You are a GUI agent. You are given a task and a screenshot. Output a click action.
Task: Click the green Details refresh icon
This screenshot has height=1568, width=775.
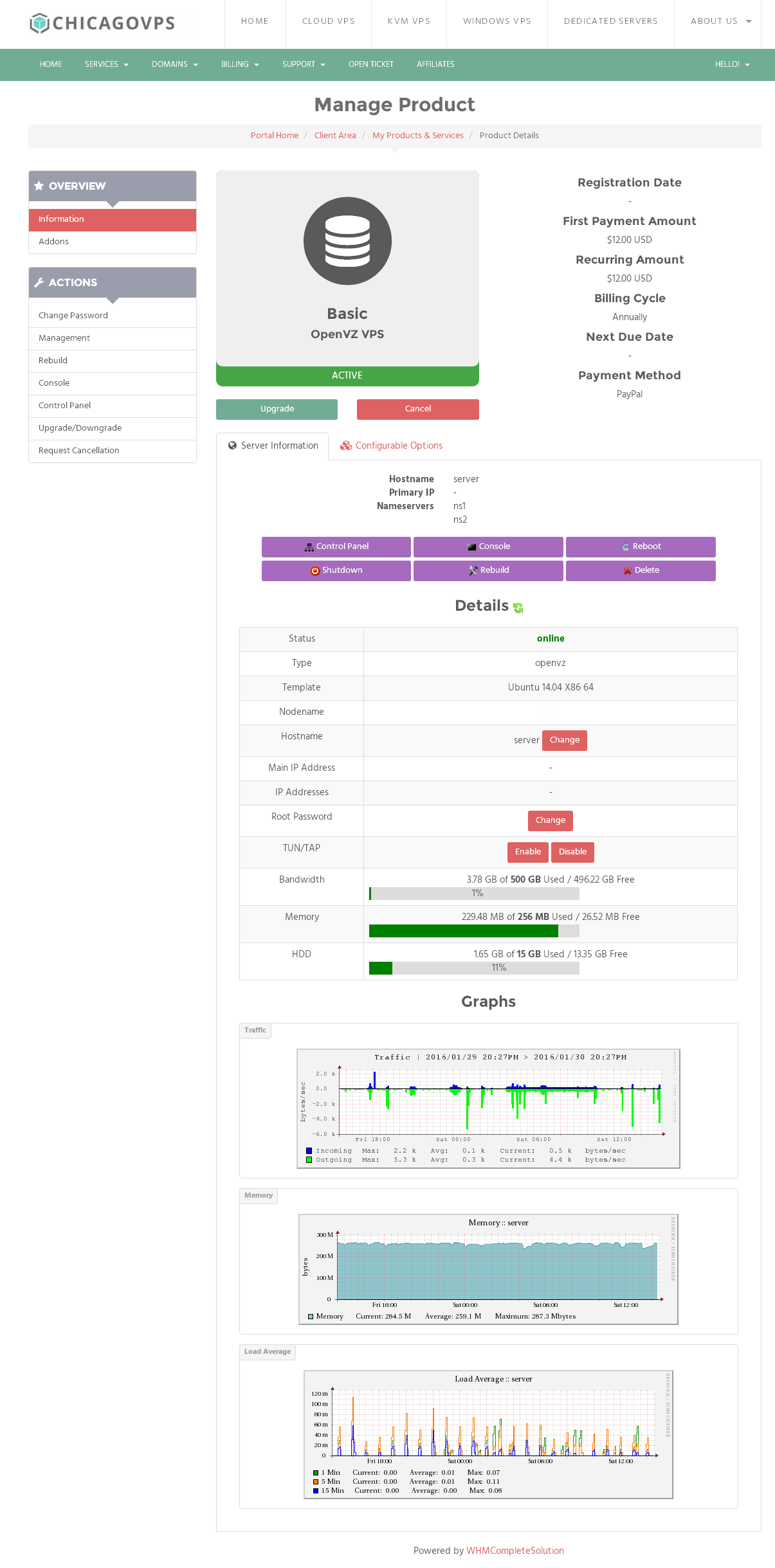pyautogui.click(x=518, y=608)
